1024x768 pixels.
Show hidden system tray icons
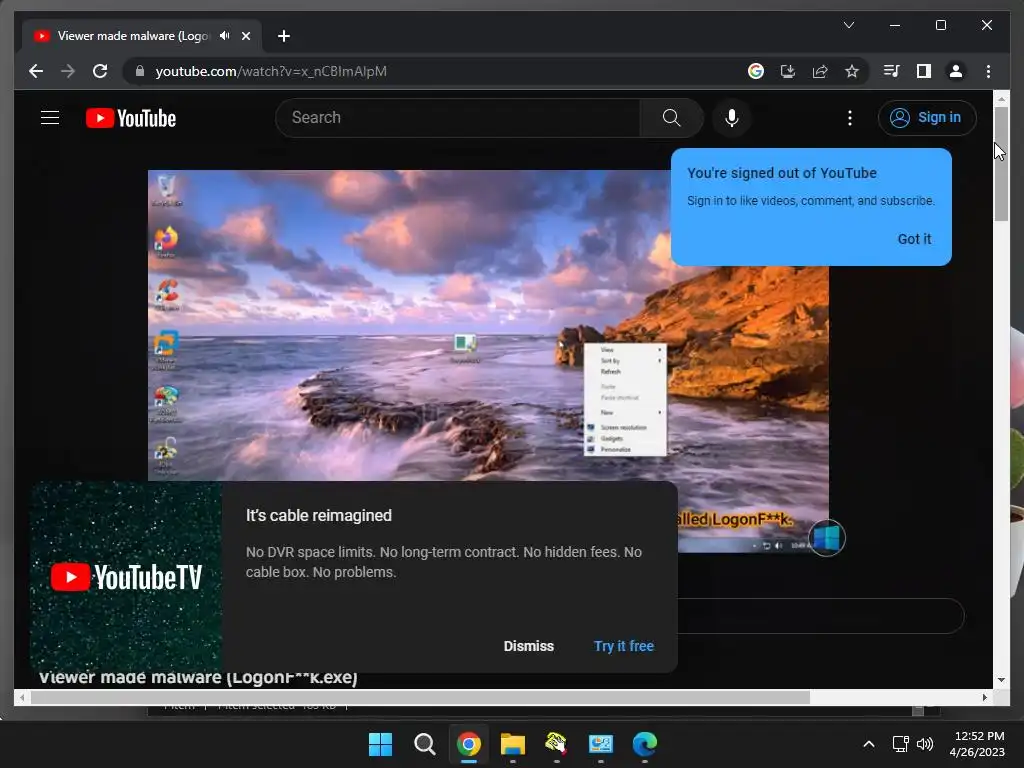point(869,744)
